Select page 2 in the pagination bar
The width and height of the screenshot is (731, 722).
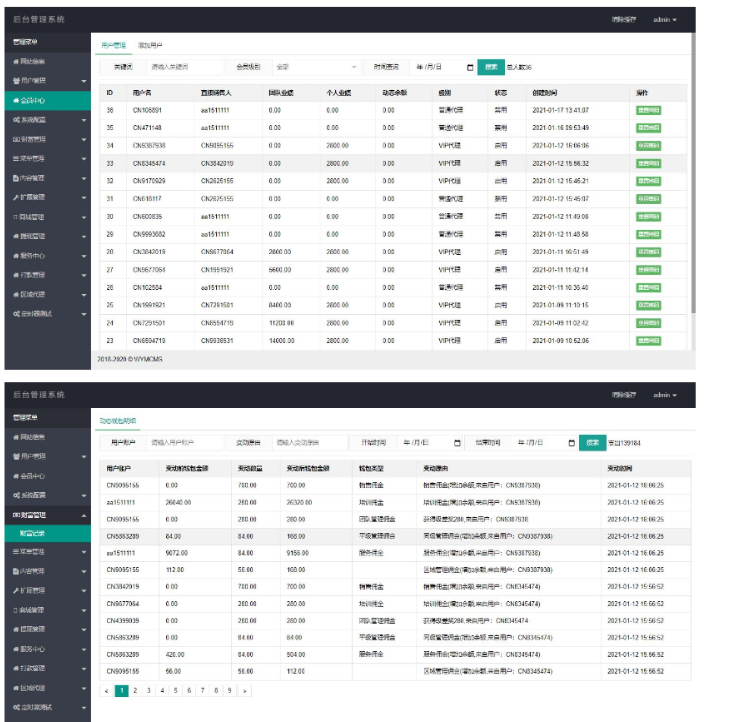coord(135,690)
